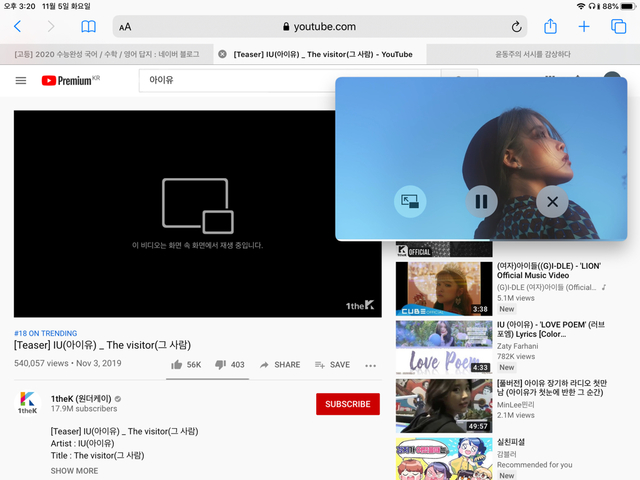Screen dimensions: 640x480
Task: Tap Safari back arrow
Action: pos(17,27)
